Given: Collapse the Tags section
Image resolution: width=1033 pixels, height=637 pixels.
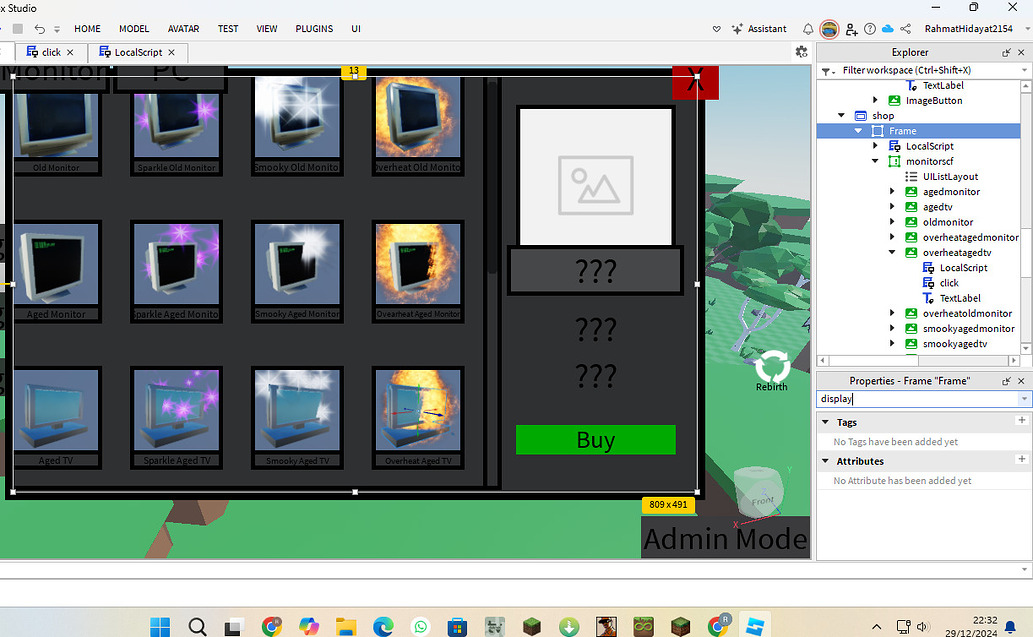Looking at the screenshot, I should click(825, 422).
